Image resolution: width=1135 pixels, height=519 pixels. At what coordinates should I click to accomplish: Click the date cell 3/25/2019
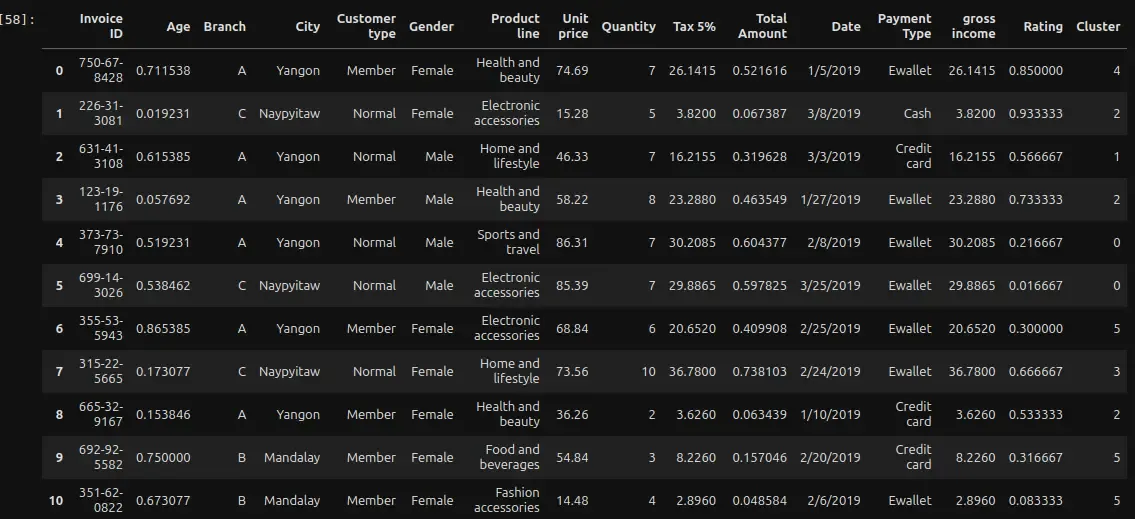[x=830, y=285]
